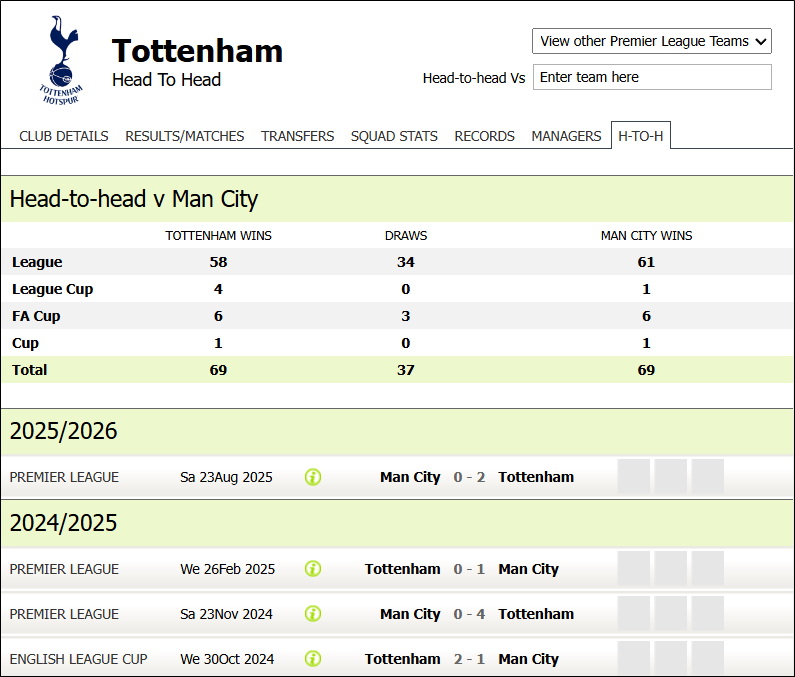Screen dimensions: 795x677
Task: Click the 0 - 4 score on 23Nov 2024
Action: click(x=469, y=614)
